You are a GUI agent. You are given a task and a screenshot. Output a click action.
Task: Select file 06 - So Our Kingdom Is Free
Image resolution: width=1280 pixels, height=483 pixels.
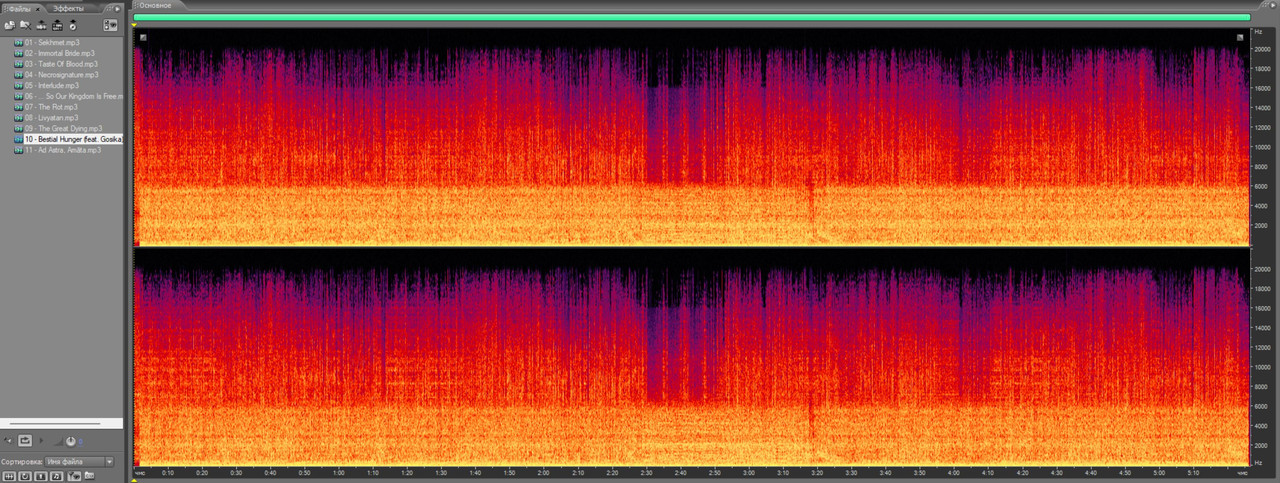click(73, 96)
